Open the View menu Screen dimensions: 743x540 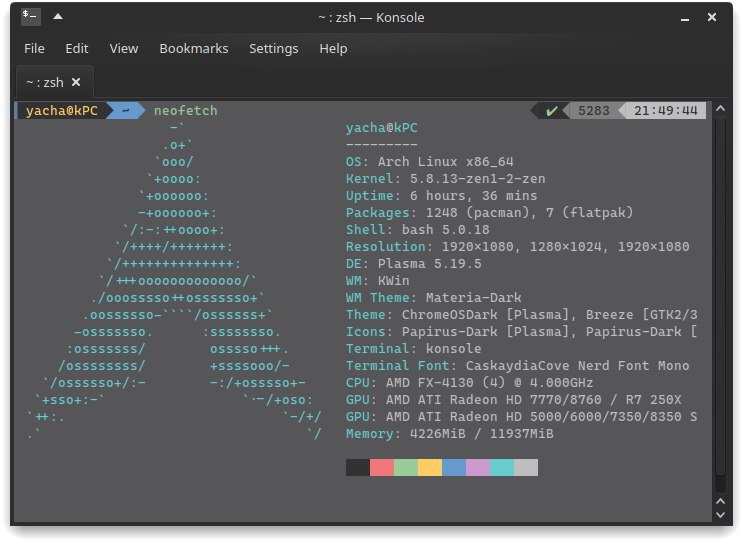pyautogui.click(x=124, y=49)
